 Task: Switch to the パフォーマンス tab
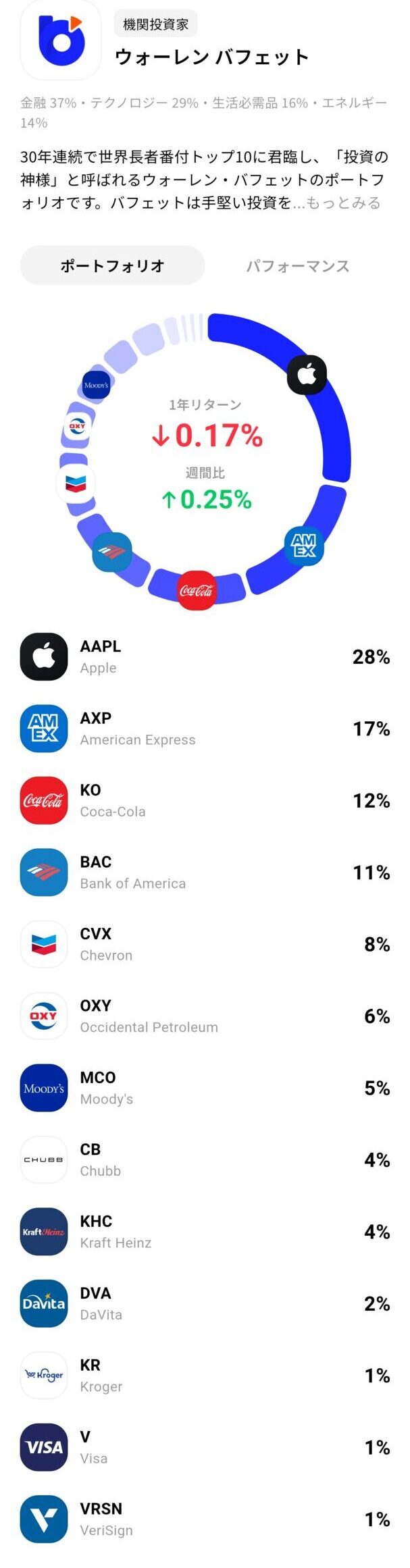coord(297,265)
